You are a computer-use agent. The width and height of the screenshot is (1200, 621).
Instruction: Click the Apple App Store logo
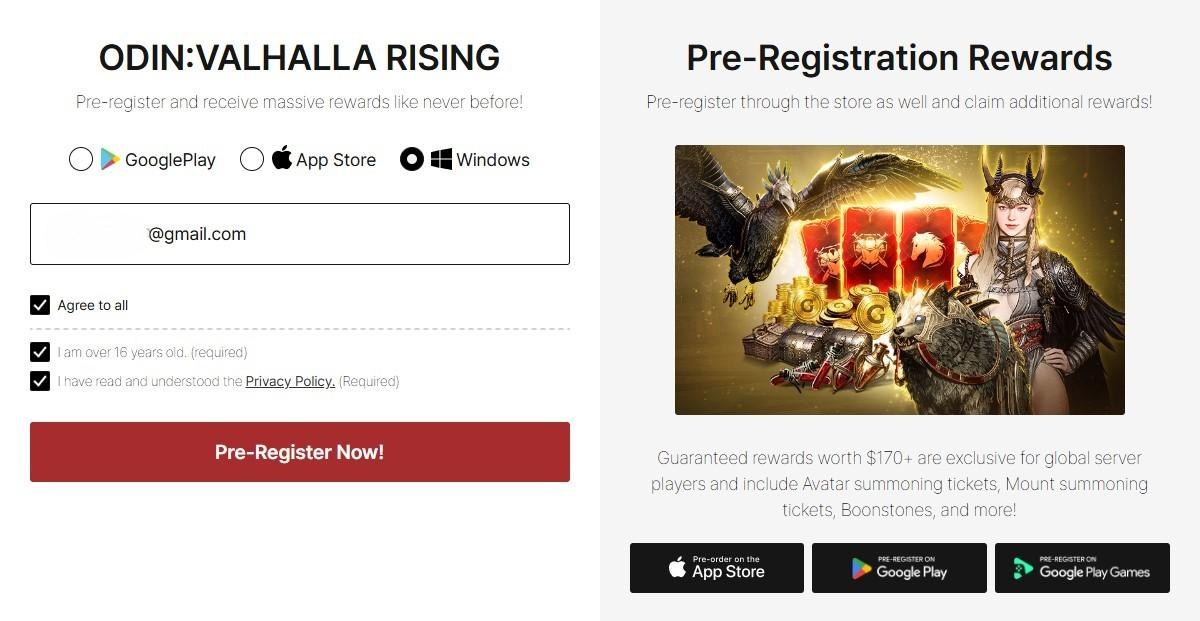282,158
